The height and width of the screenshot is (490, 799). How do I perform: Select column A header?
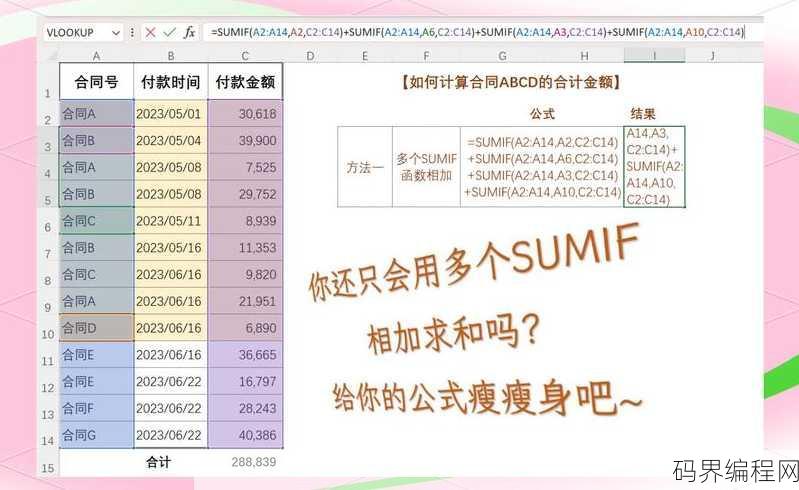coord(96,56)
